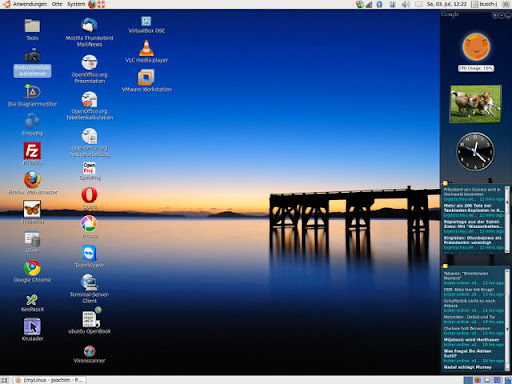
Task: Open headline 'Nadal schlägt Murray'
Action: [467, 367]
